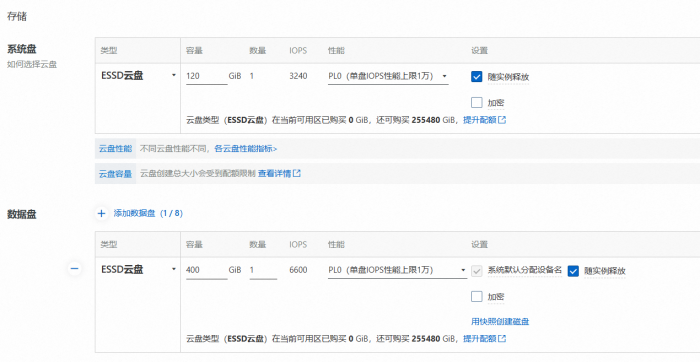Click the 系统默认分配设备名 checkbox

pos(477,271)
